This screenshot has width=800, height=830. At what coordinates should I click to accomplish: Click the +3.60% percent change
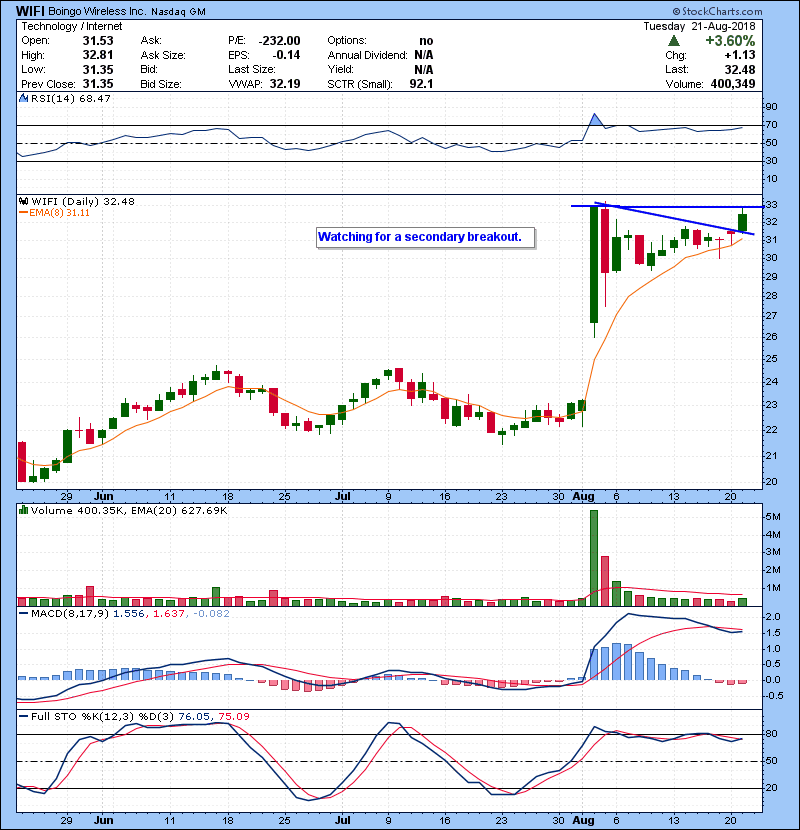click(730, 41)
